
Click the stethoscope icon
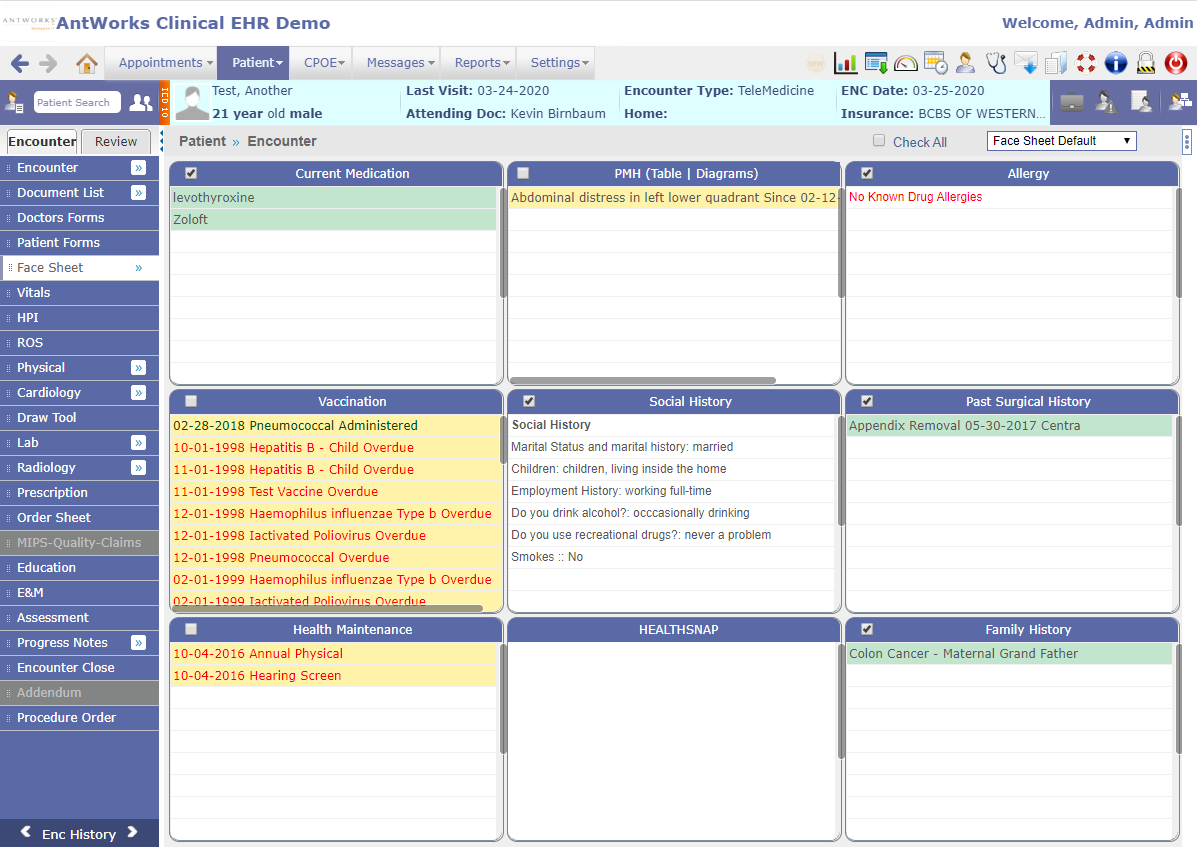pos(995,63)
